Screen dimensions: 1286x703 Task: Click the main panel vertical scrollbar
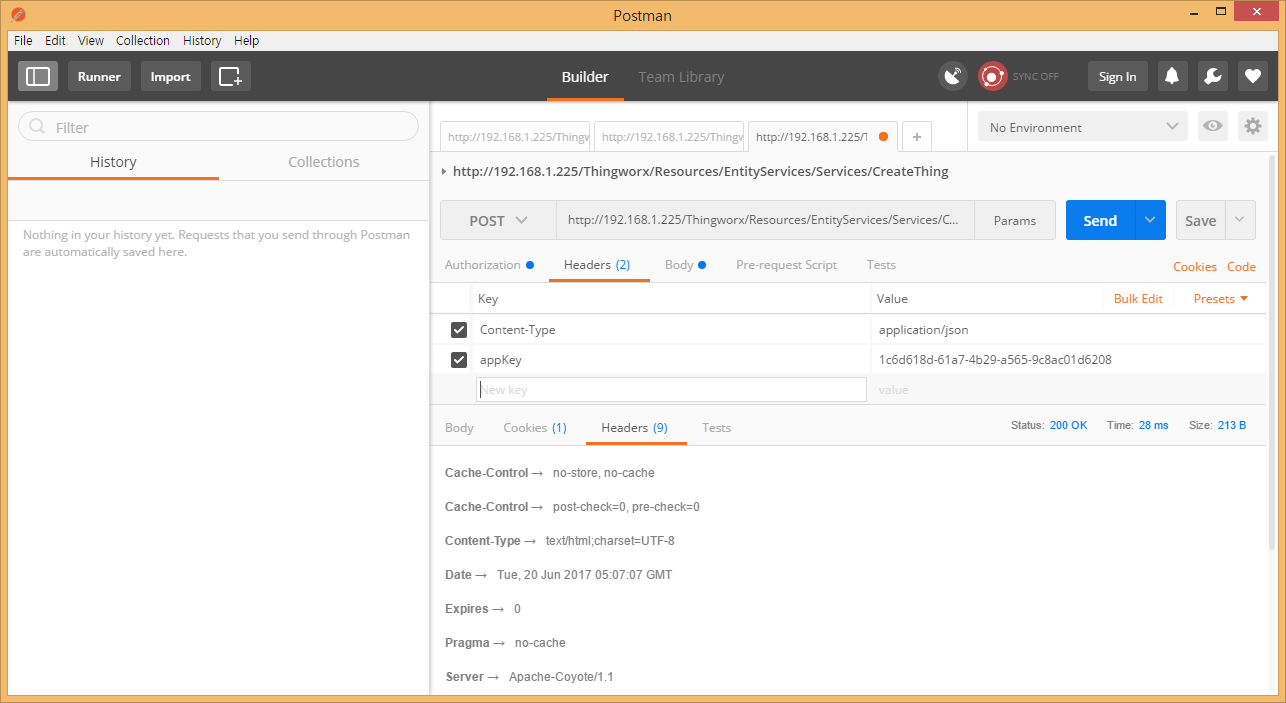click(x=1272, y=350)
